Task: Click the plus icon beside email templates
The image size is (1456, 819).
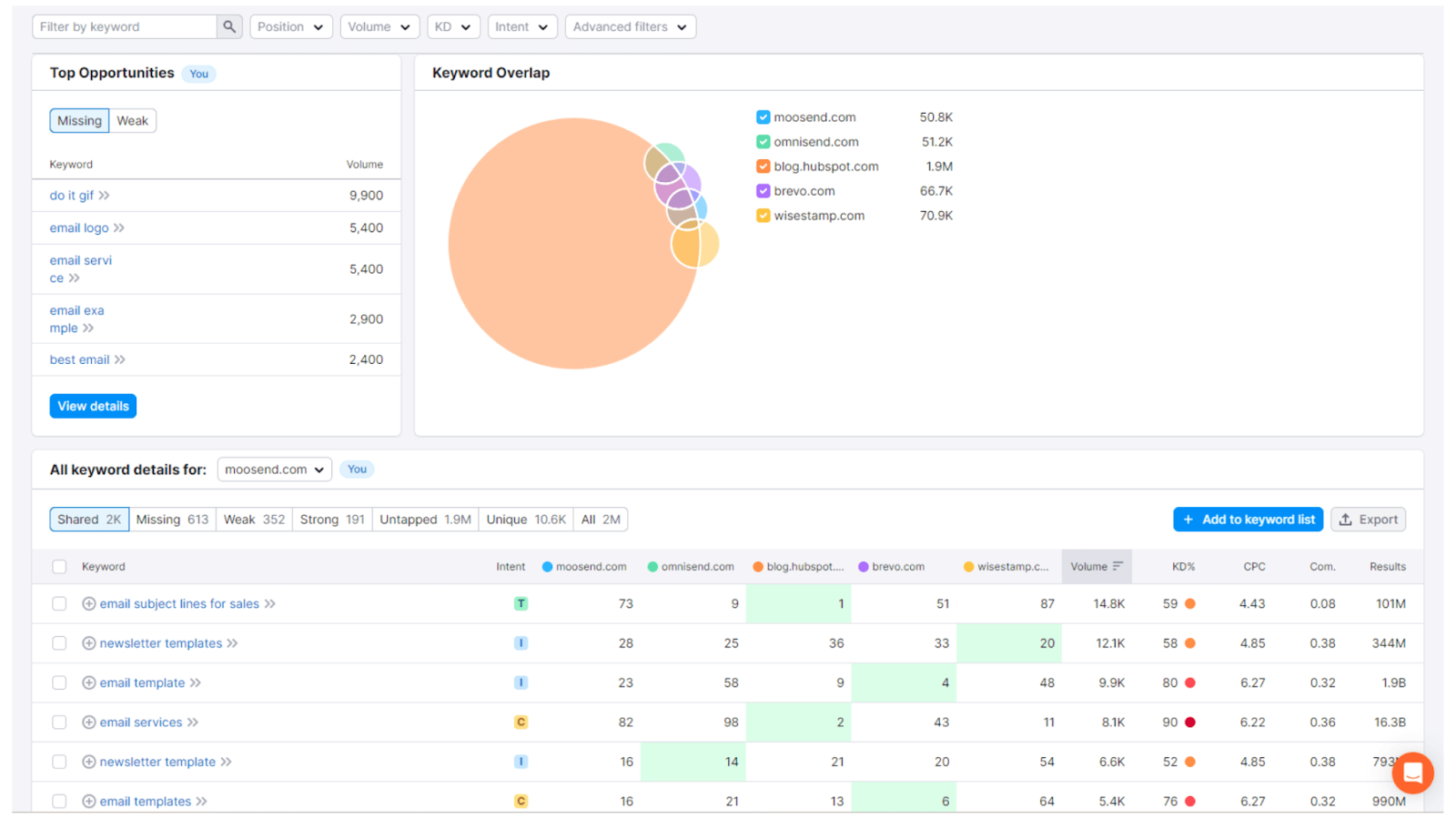Action: pyautogui.click(x=89, y=802)
